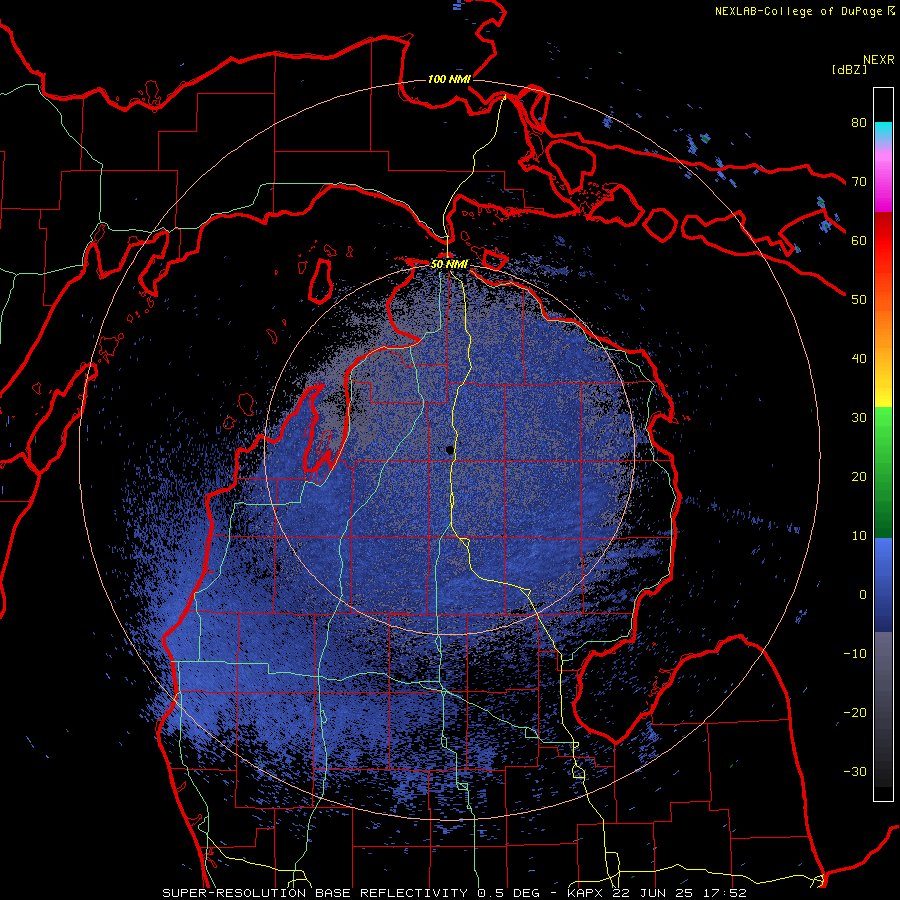Click the 60 value on the dBZ scale
The height and width of the screenshot is (900, 900).
click(859, 240)
